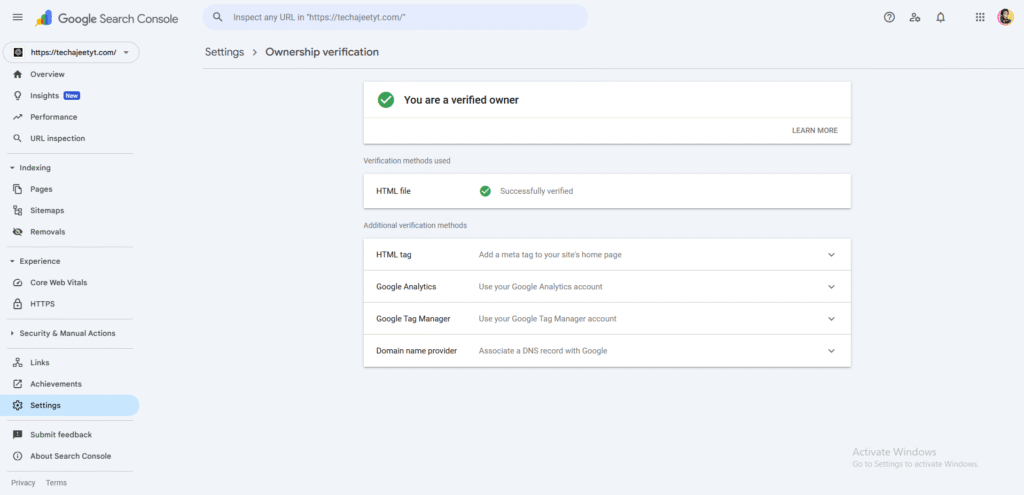Viewport: 1024px width, 495px height.
Task: Open the Google apps grid
Action: pyautogui.click(x=979, y=18)
